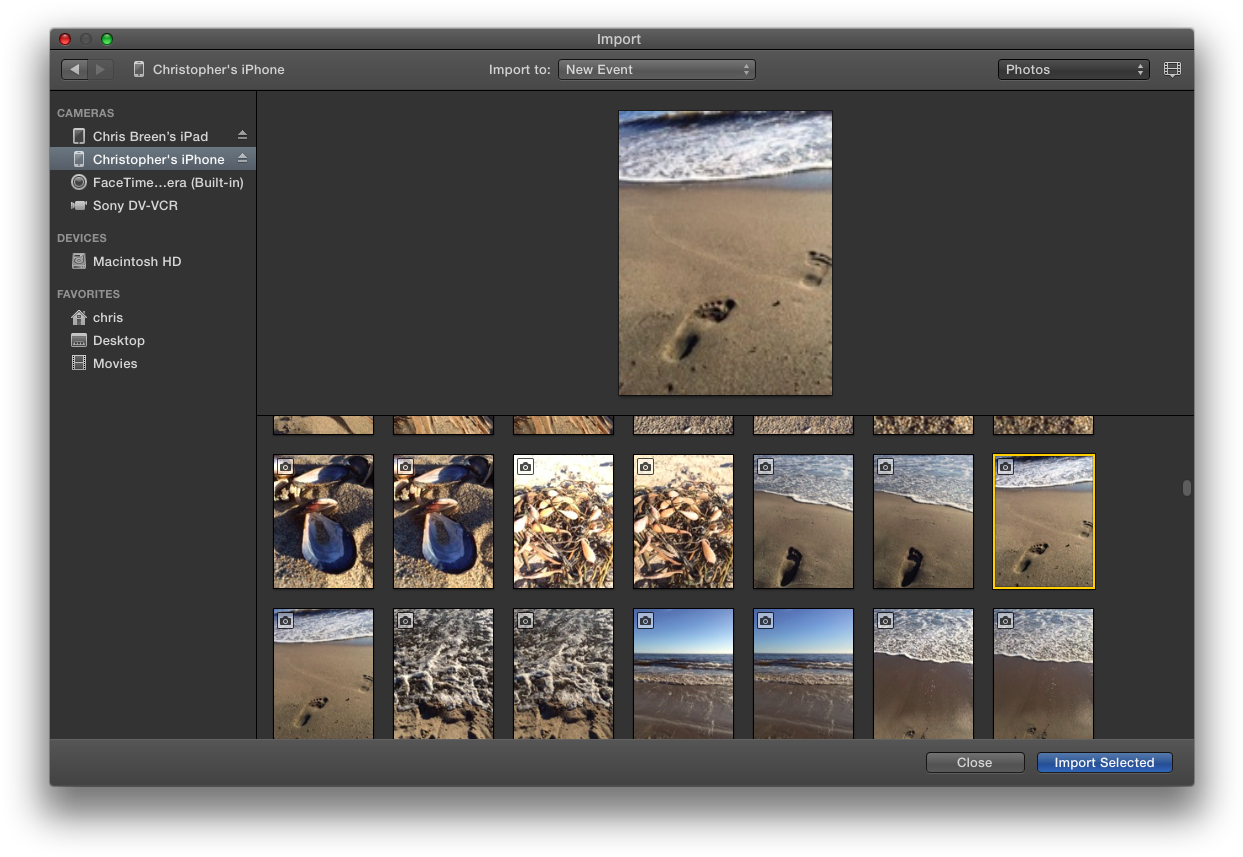Select the first seaweed pile thumbnail
The image size is (1243, 857).
(563, 522)
